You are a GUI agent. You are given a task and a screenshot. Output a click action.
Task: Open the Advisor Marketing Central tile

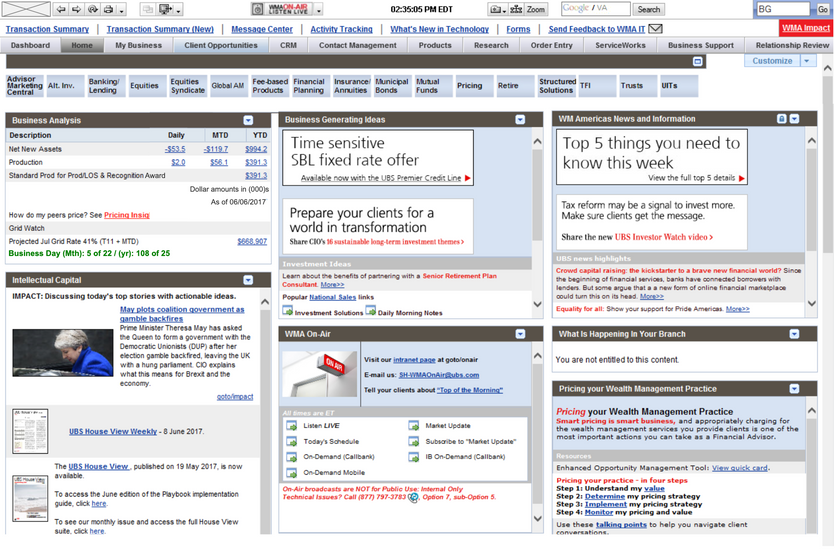point(24,86)
